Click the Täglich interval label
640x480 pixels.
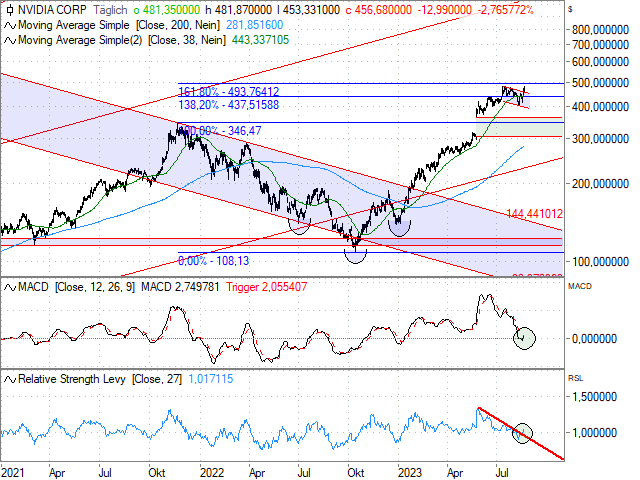click(x=110, y=10)
